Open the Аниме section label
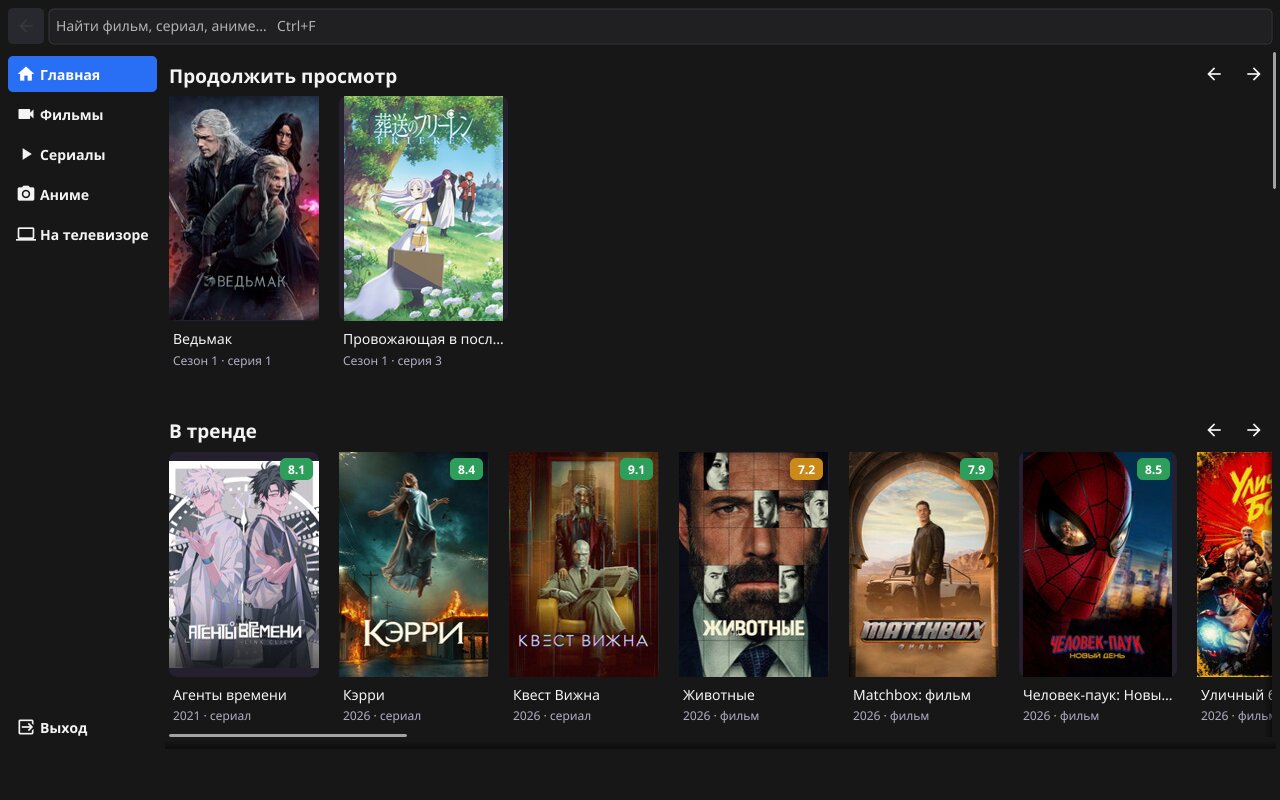1280x800 pixels. coord(64,195)
